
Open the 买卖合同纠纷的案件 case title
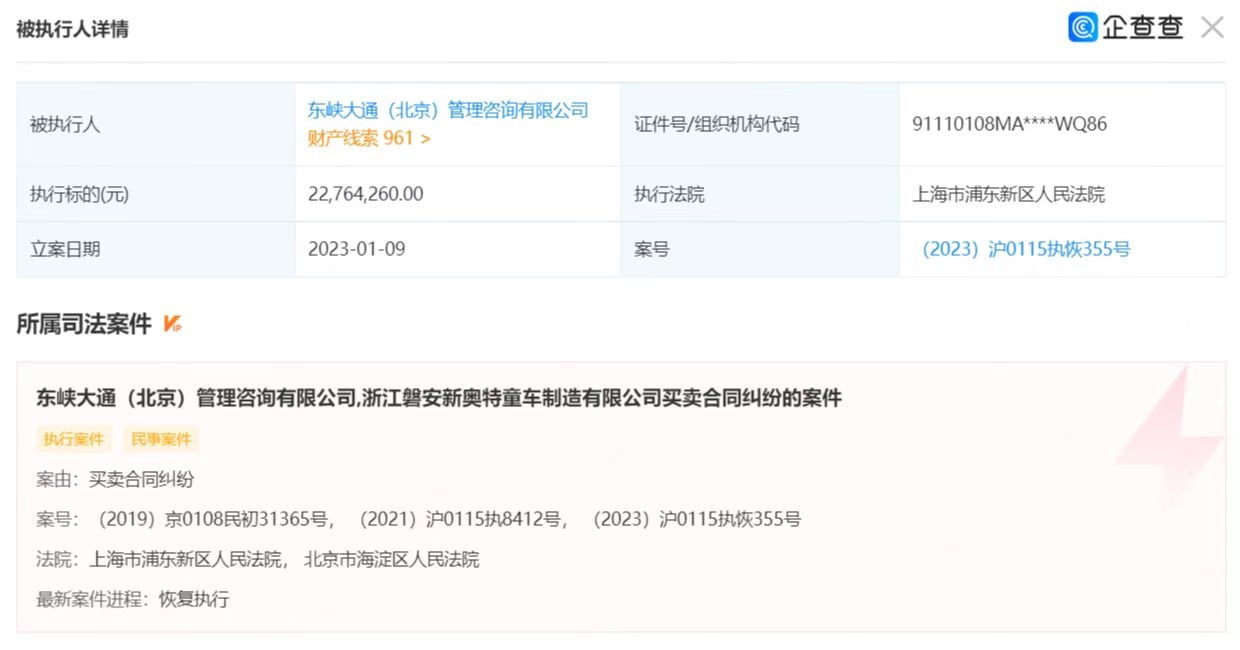[x=439, y=398]
